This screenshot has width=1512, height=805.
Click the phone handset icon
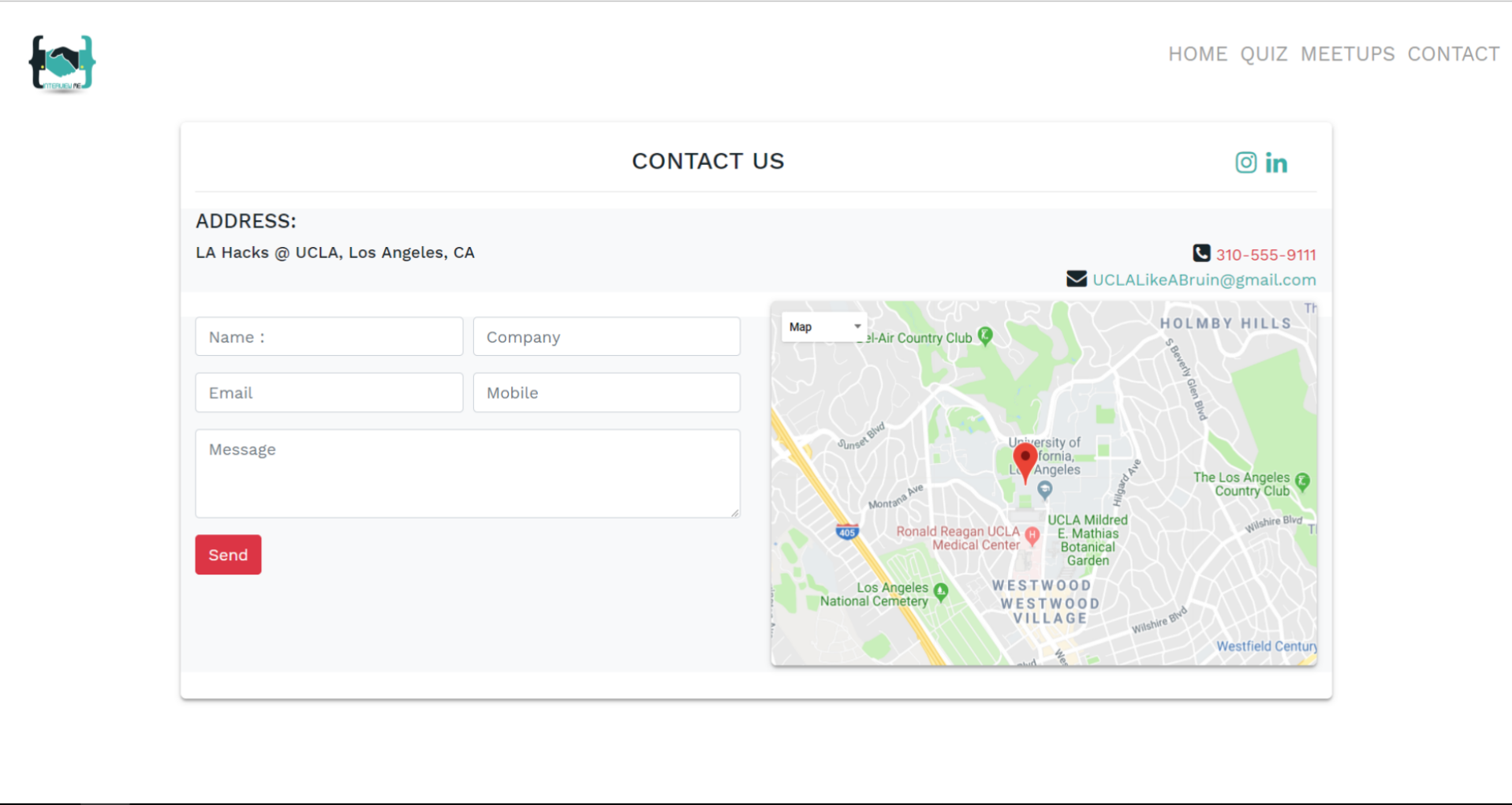click(x=1201, y=253)
